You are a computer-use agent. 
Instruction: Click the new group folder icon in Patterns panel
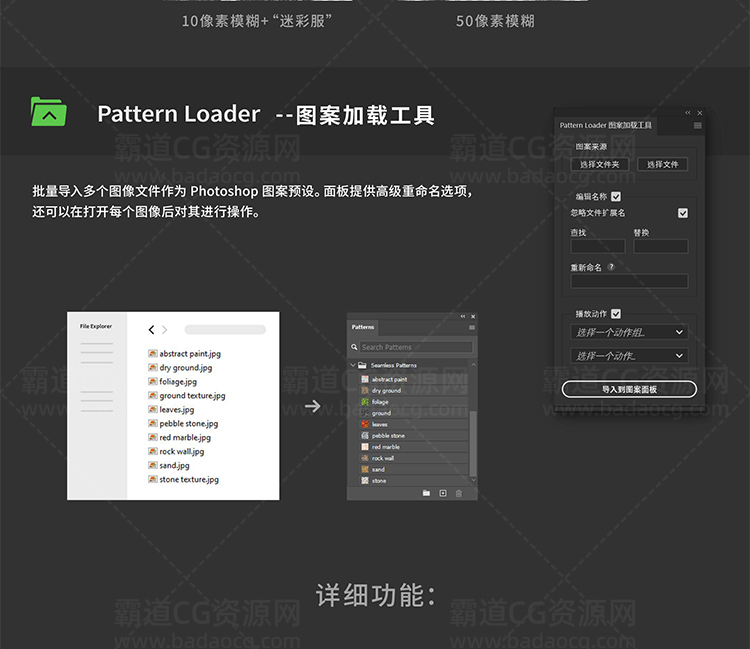click(426, 493)
